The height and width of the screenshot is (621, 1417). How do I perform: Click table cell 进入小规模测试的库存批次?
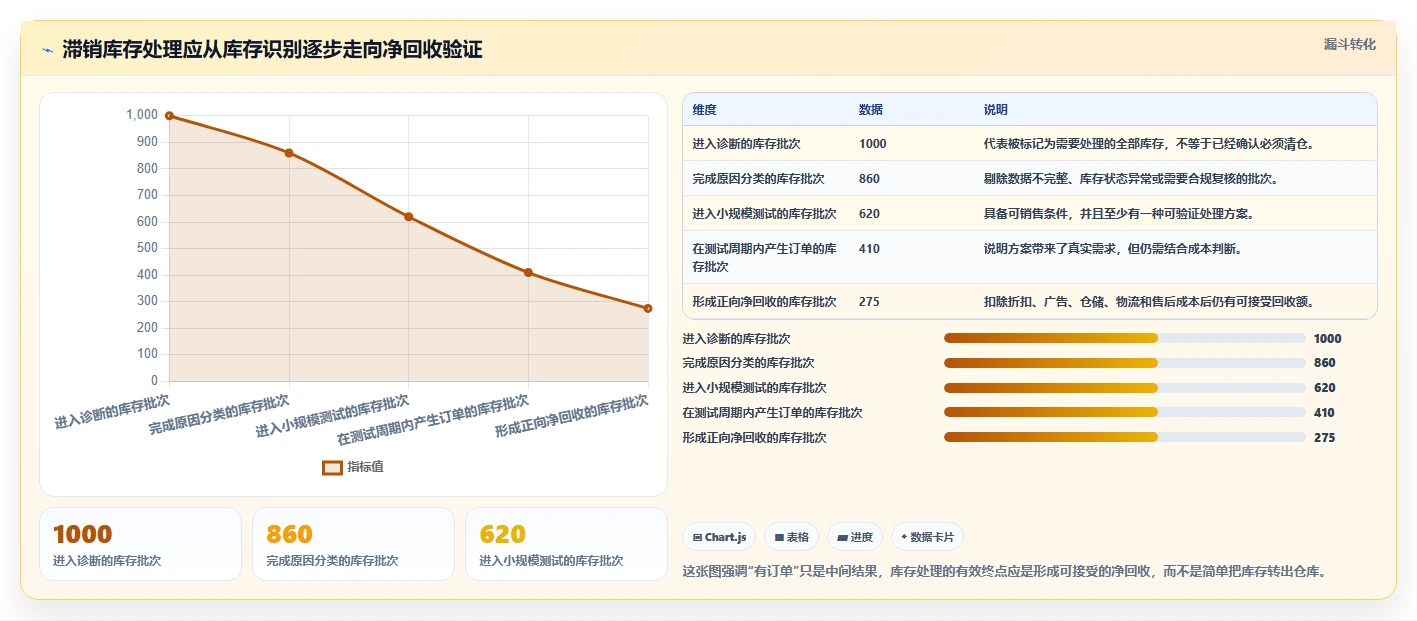coord(764,214)
